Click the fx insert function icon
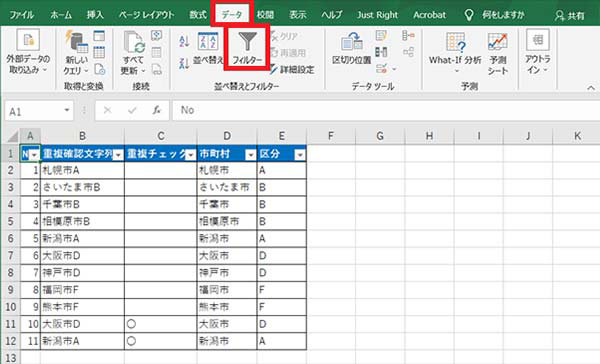Viewport: 600px width, 364px height. 156,110
